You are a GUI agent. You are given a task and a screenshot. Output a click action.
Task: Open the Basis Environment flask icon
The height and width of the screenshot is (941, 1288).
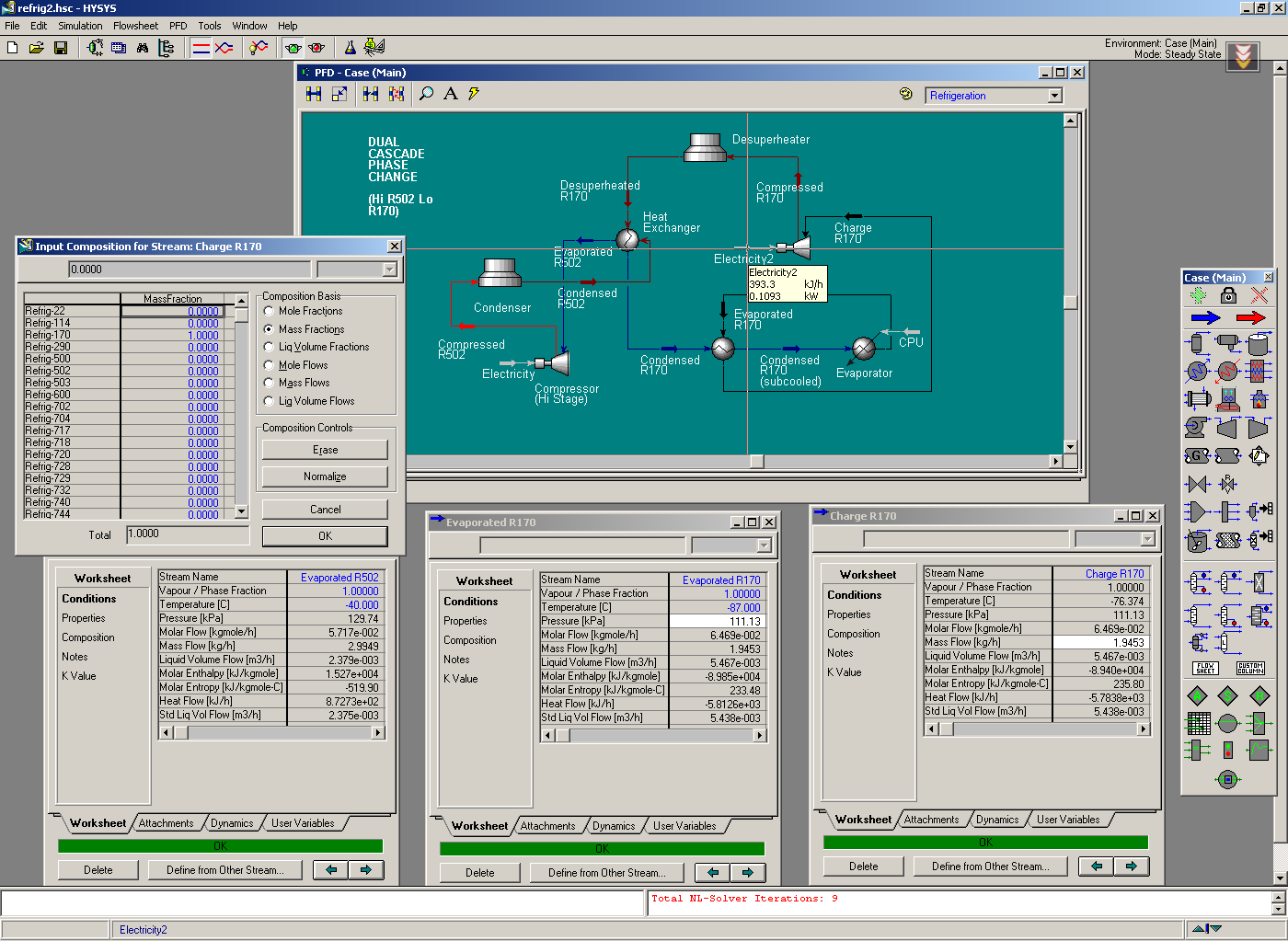pos(350,48)
